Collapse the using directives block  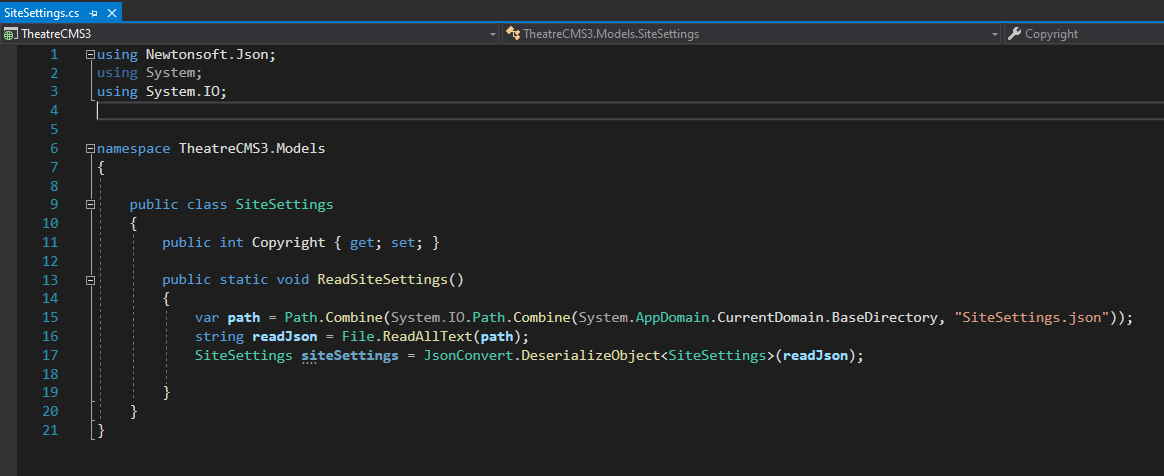[x=91, y=54]
